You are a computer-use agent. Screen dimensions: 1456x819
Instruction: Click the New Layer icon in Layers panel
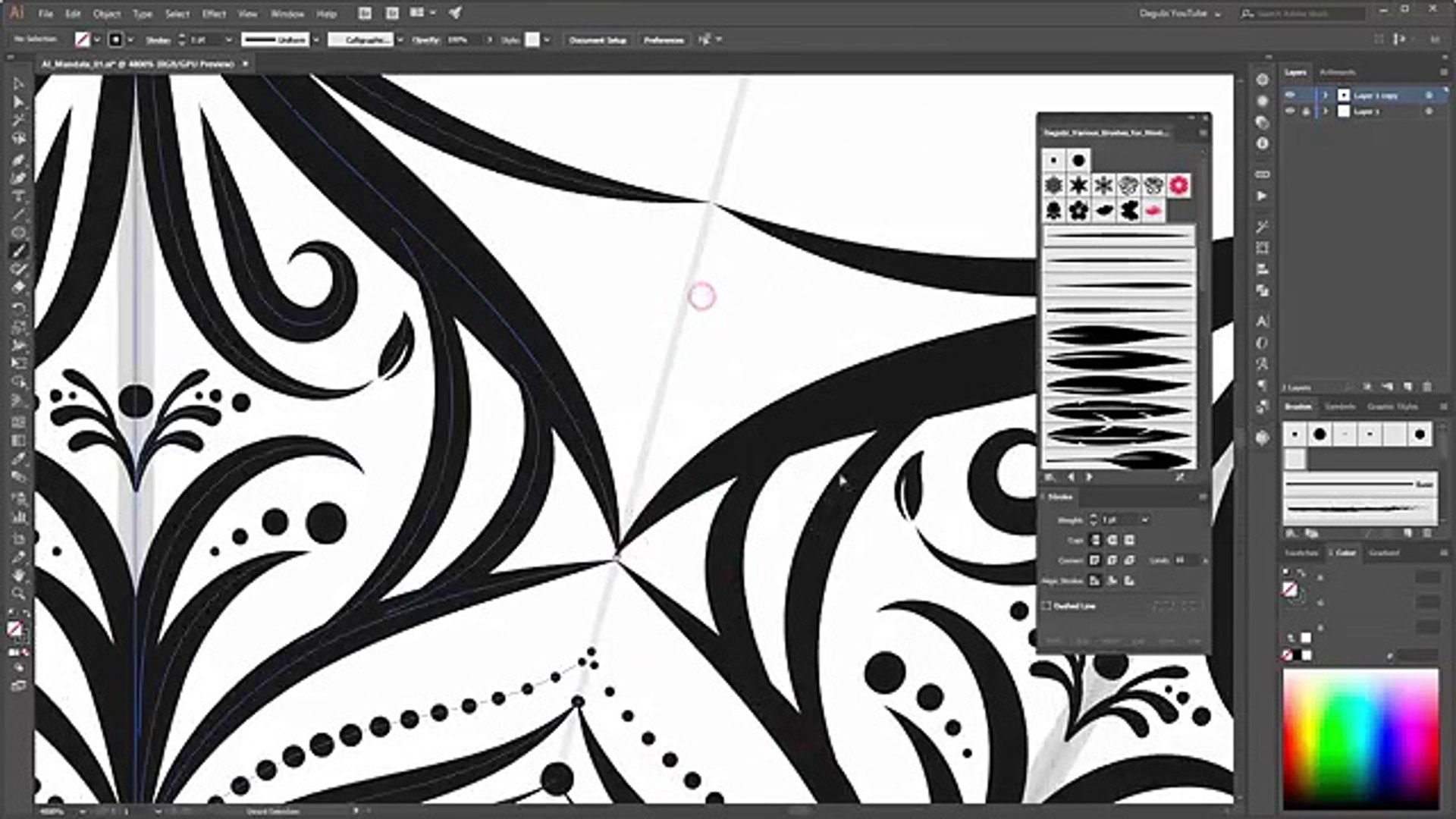pyautogui.click(x=1407, y=387)
